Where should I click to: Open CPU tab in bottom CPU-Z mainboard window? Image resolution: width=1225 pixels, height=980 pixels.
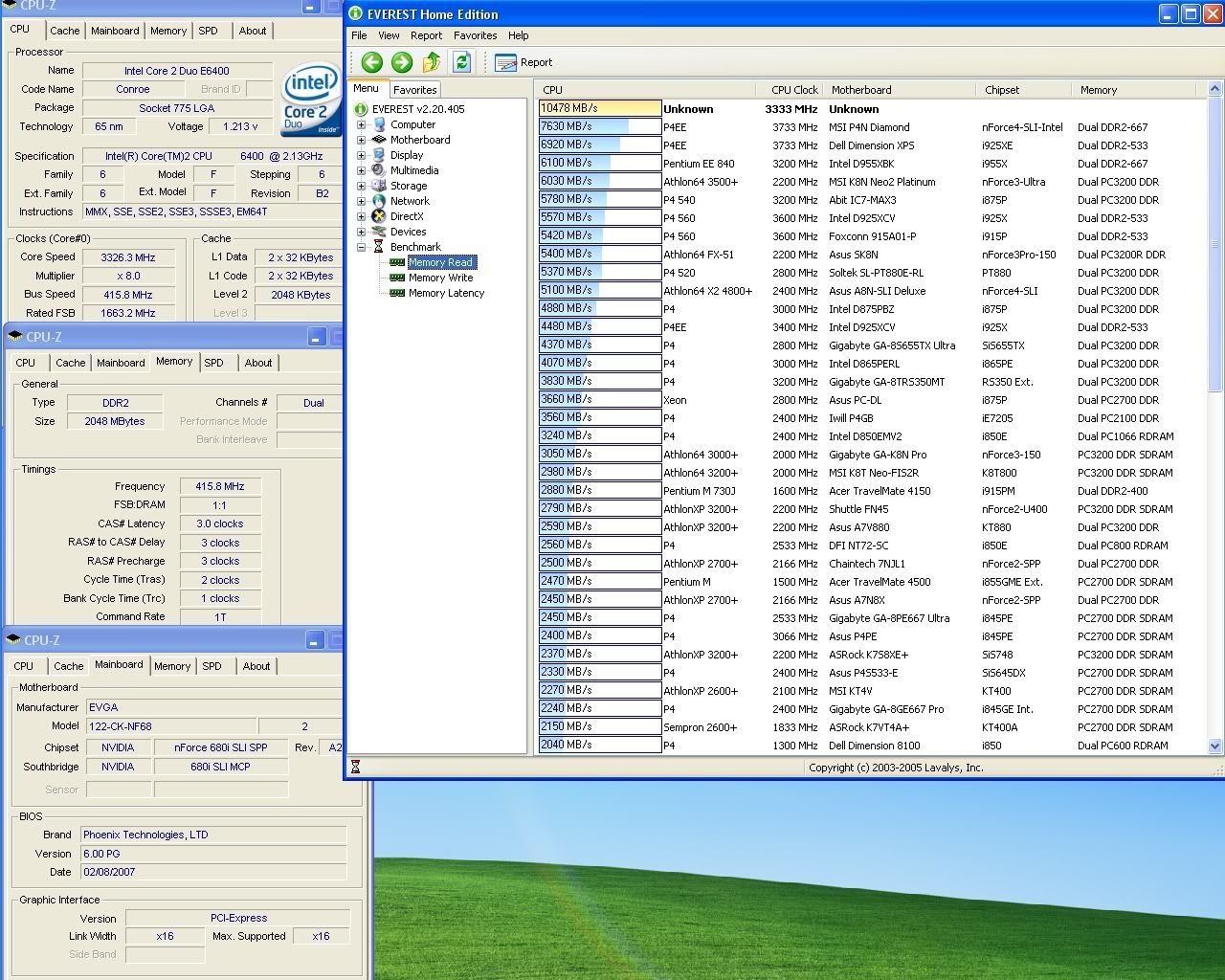pos(24,666)
